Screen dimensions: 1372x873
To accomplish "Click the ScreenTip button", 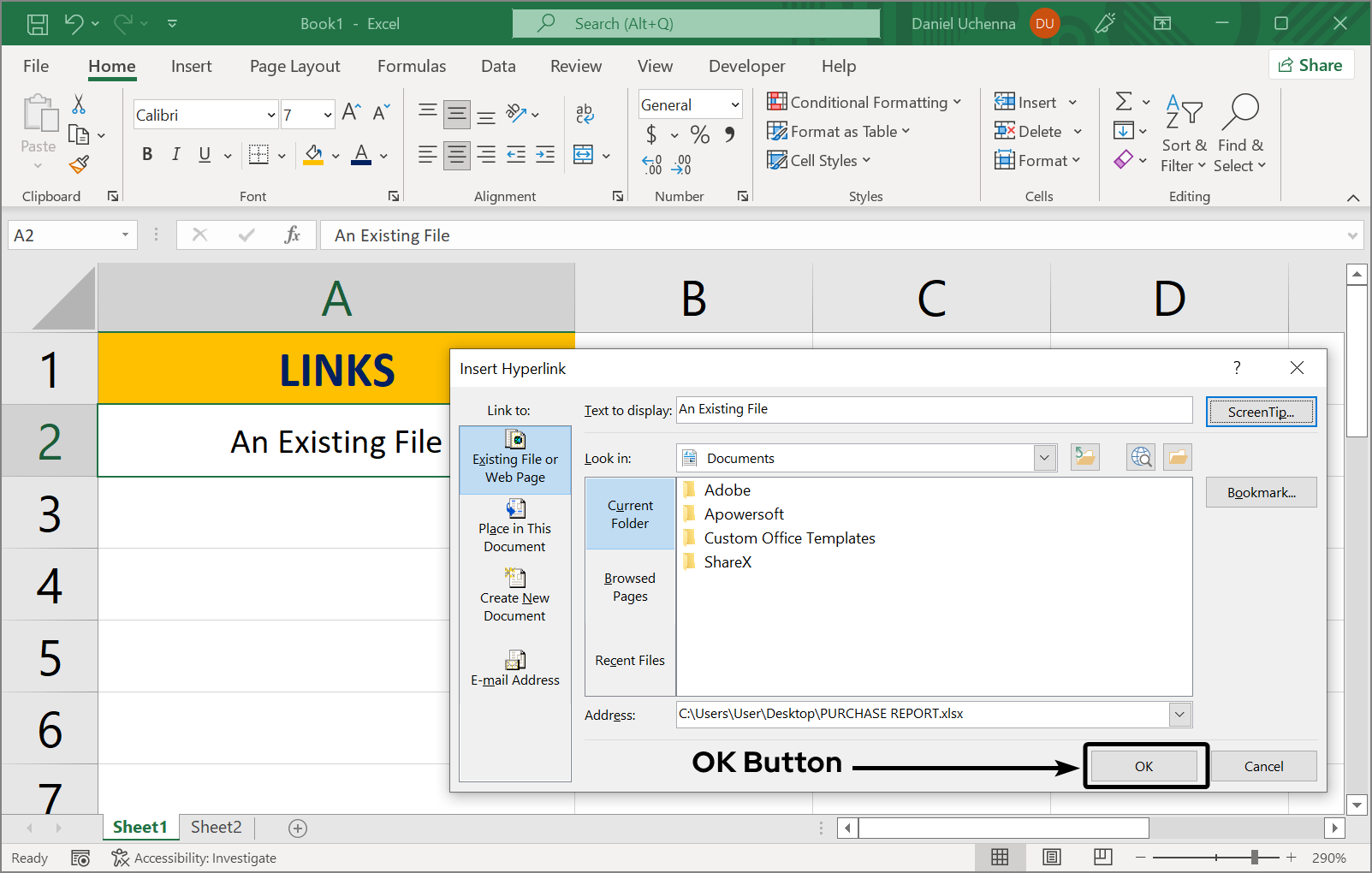I will click(1261, 412).
